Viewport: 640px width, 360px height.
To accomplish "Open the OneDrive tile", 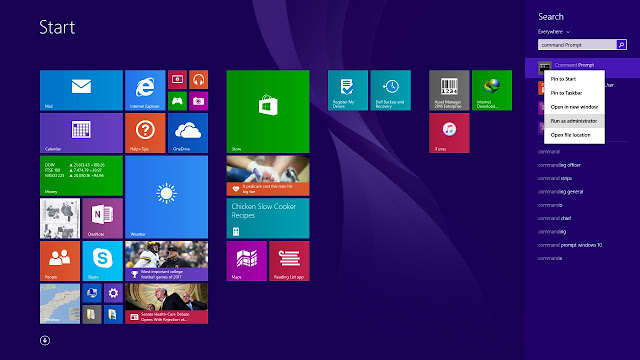I will [188, 133].
